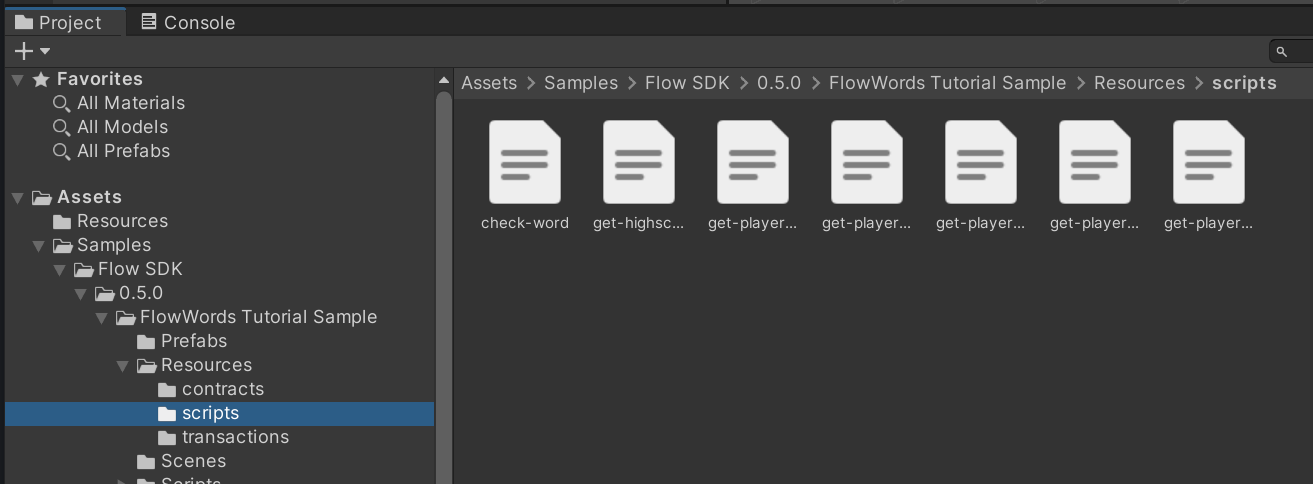The image size is (1313, 484).
Task: Open the plus create-asset dropdown
Action: 32,51
